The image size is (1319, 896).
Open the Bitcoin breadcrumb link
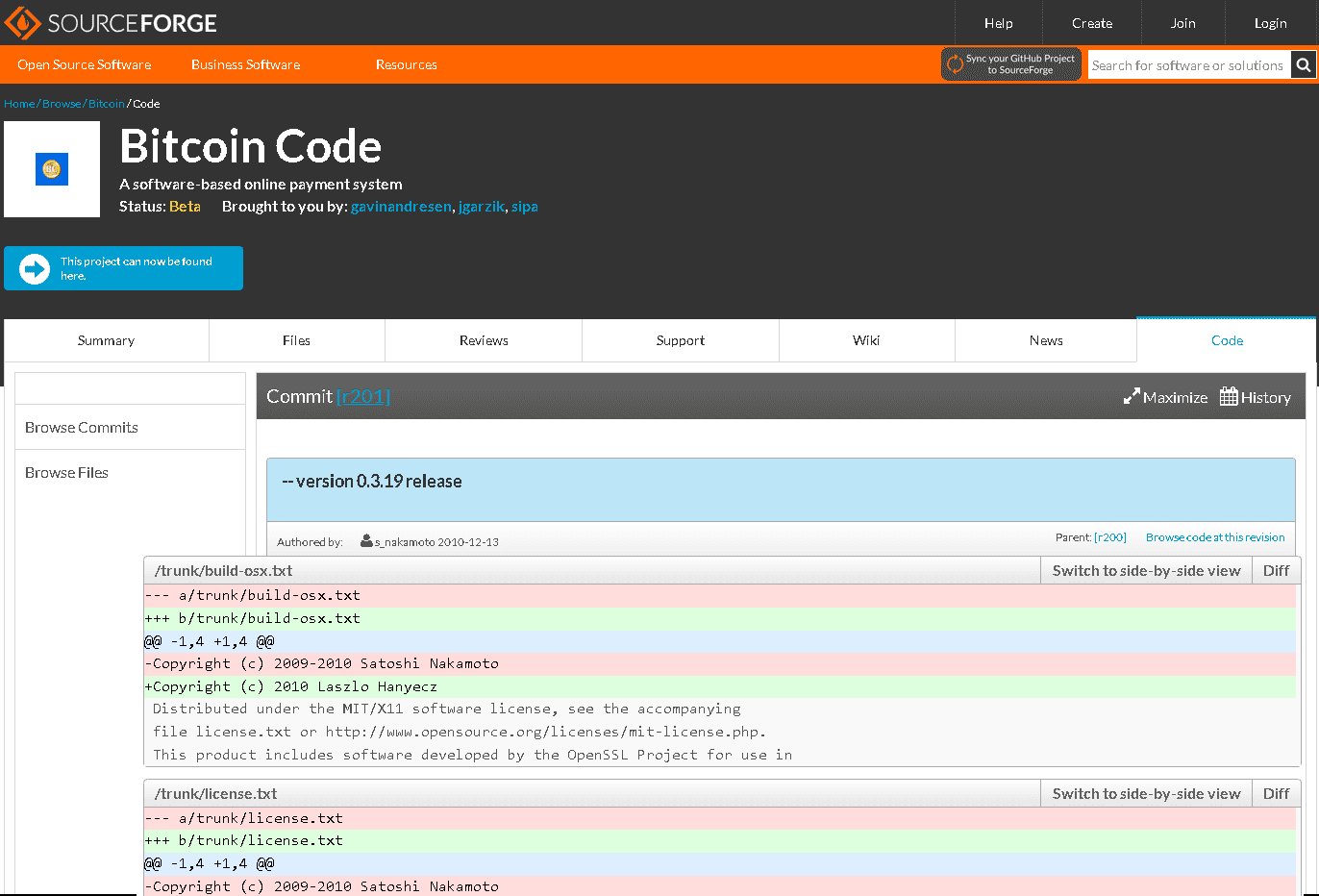pyautogui.click(x=107, y=104)
